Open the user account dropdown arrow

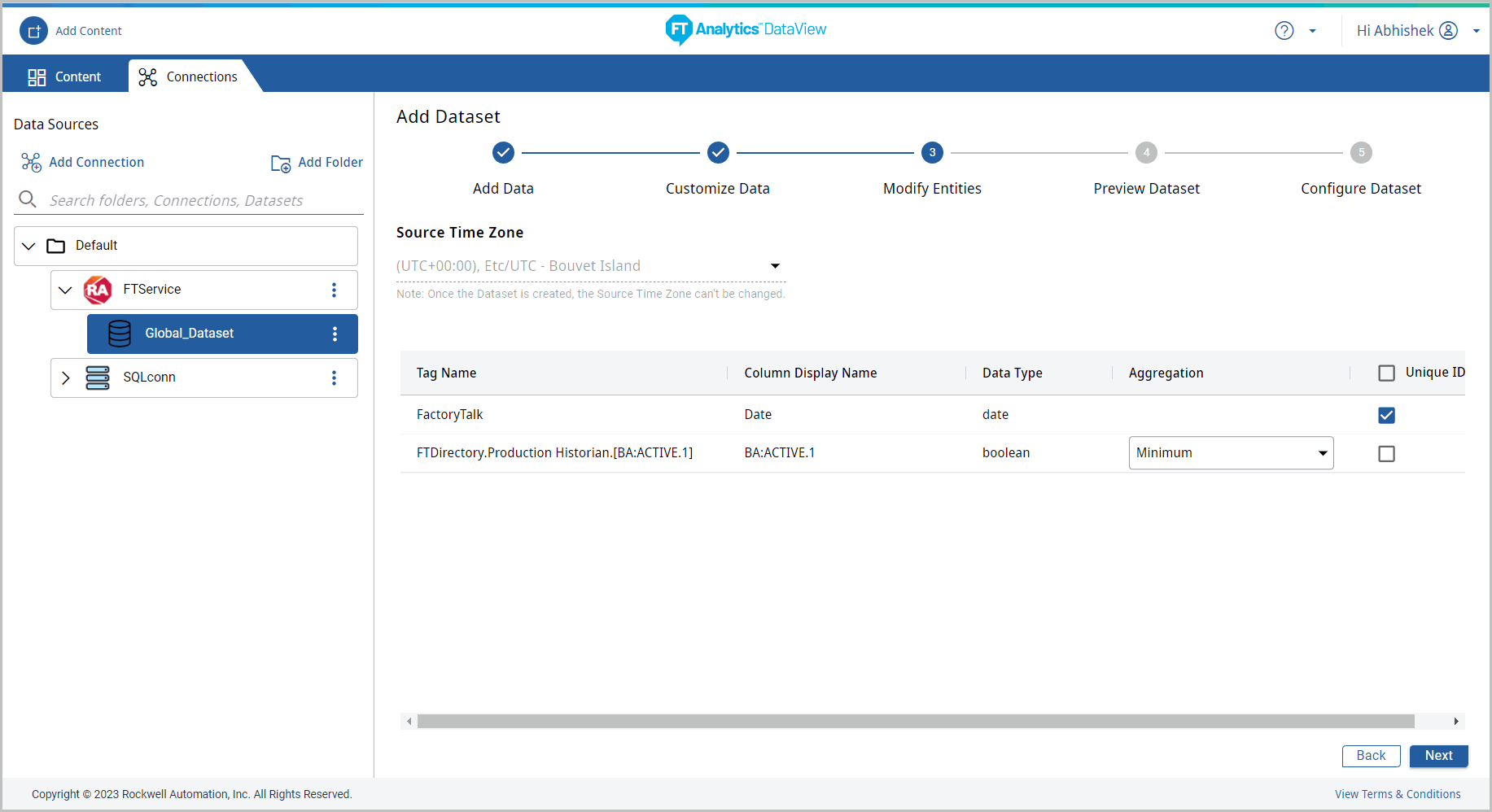click(1476, 31)
